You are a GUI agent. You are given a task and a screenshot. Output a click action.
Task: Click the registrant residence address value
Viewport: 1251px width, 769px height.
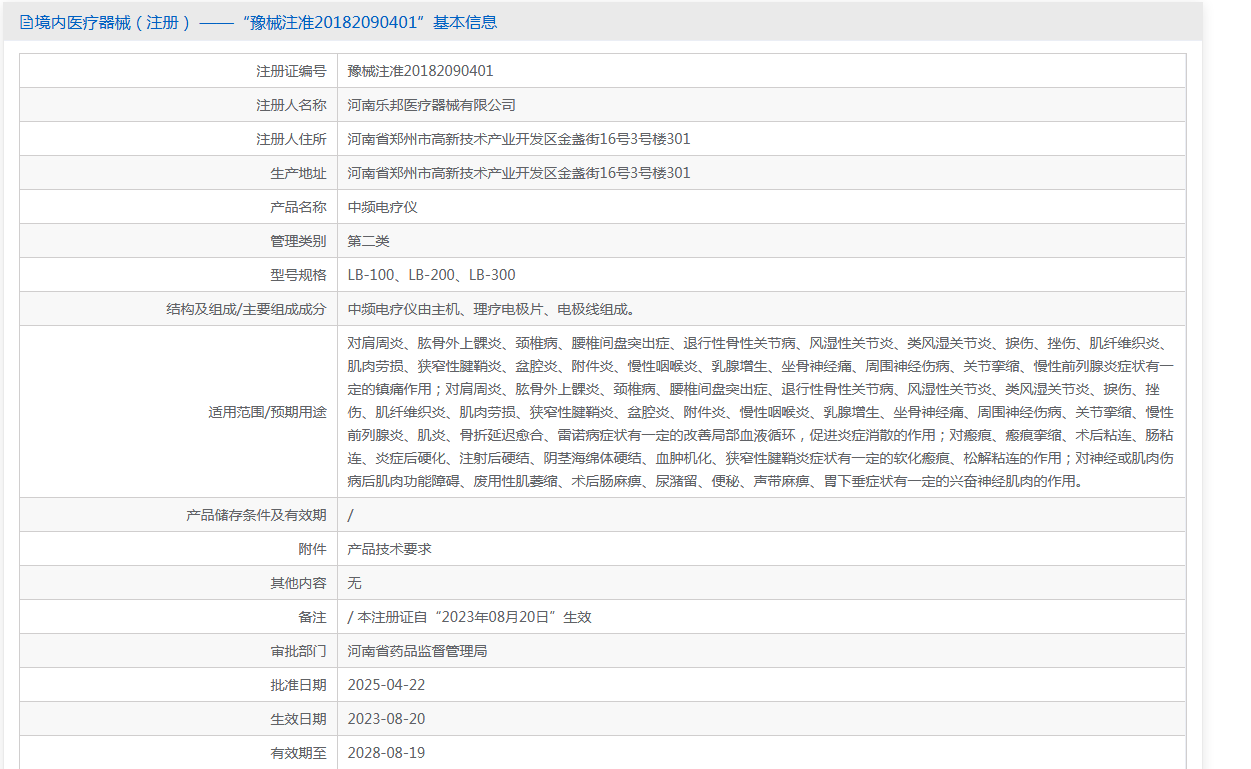pyautogui.click(x=519, y=139)
